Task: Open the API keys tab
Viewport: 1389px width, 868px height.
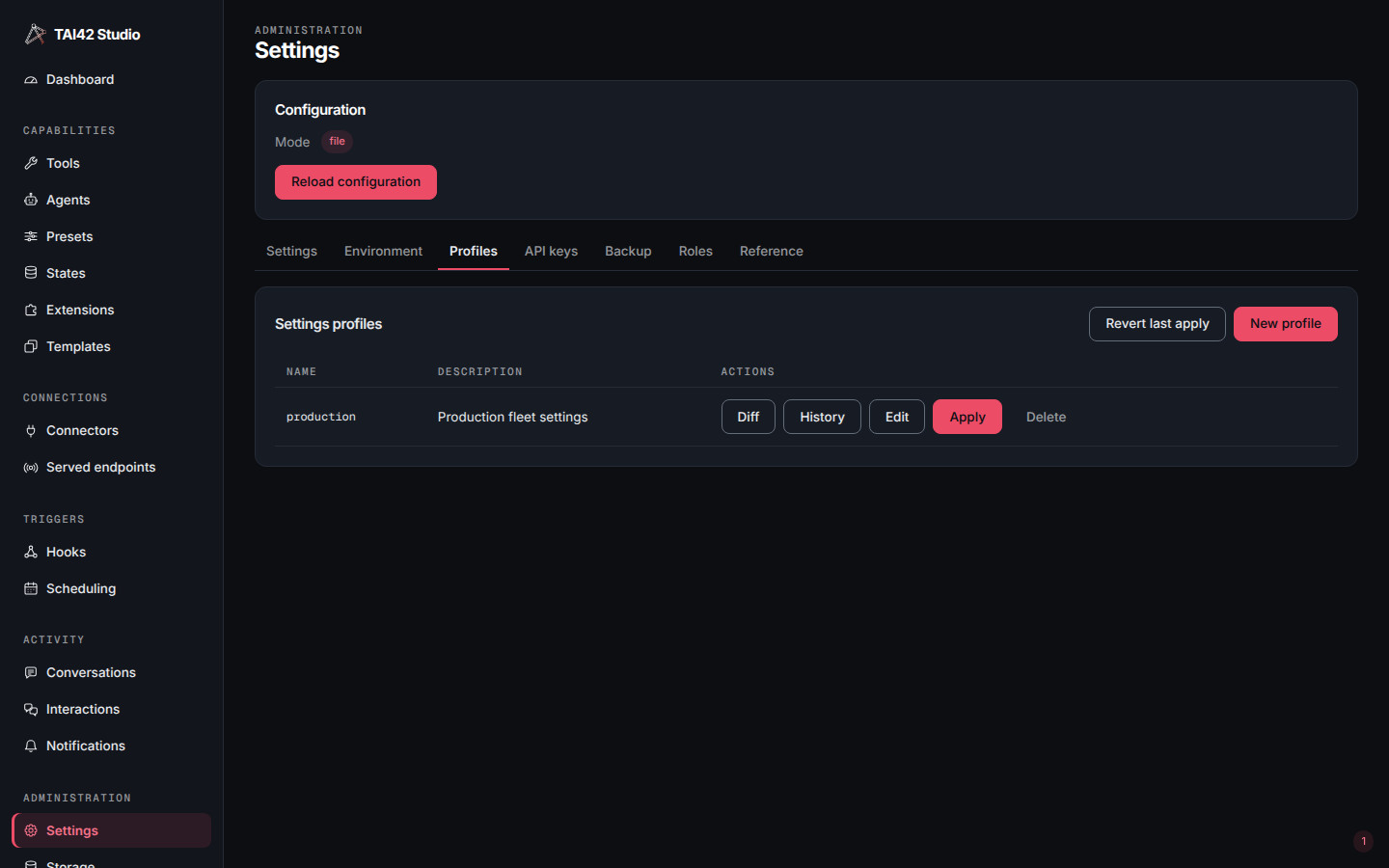Action: tap(551, 251)
